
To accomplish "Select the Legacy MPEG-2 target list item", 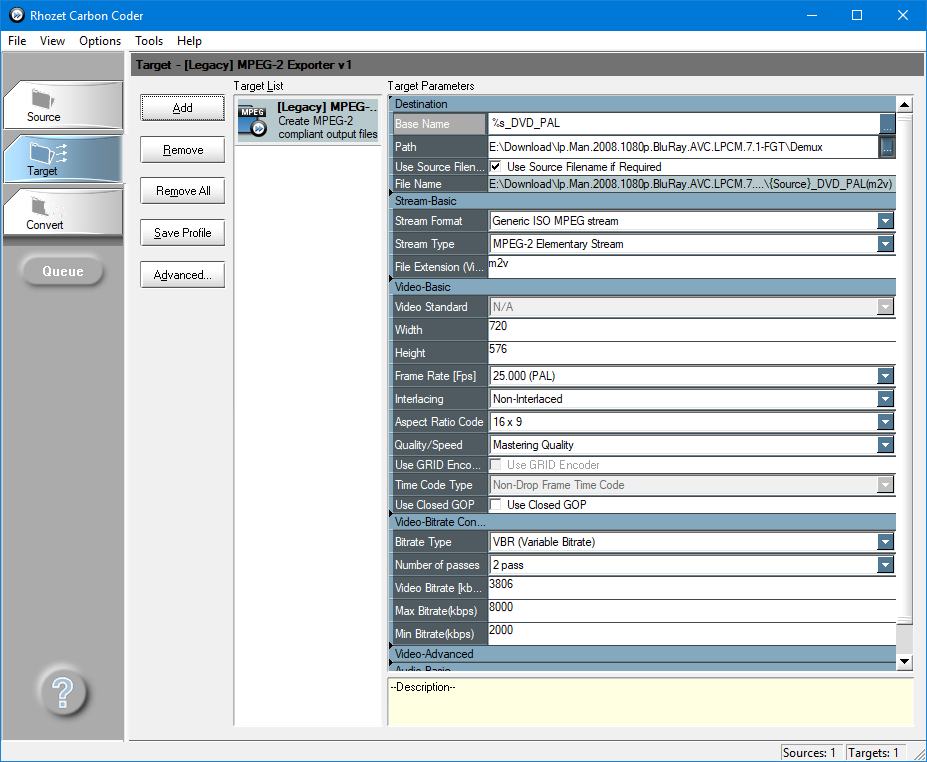I will pyautogui.click(x=307, y=121).
